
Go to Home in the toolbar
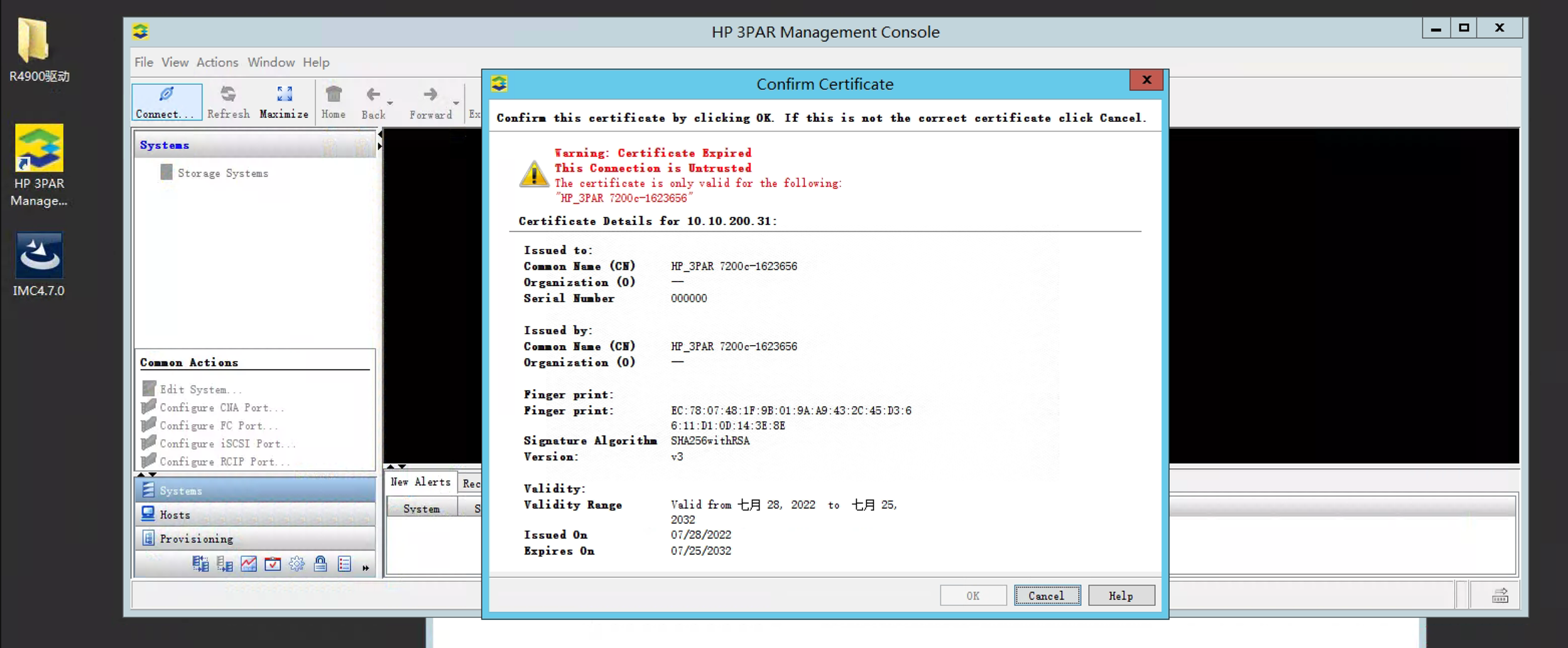pos(334,102)
